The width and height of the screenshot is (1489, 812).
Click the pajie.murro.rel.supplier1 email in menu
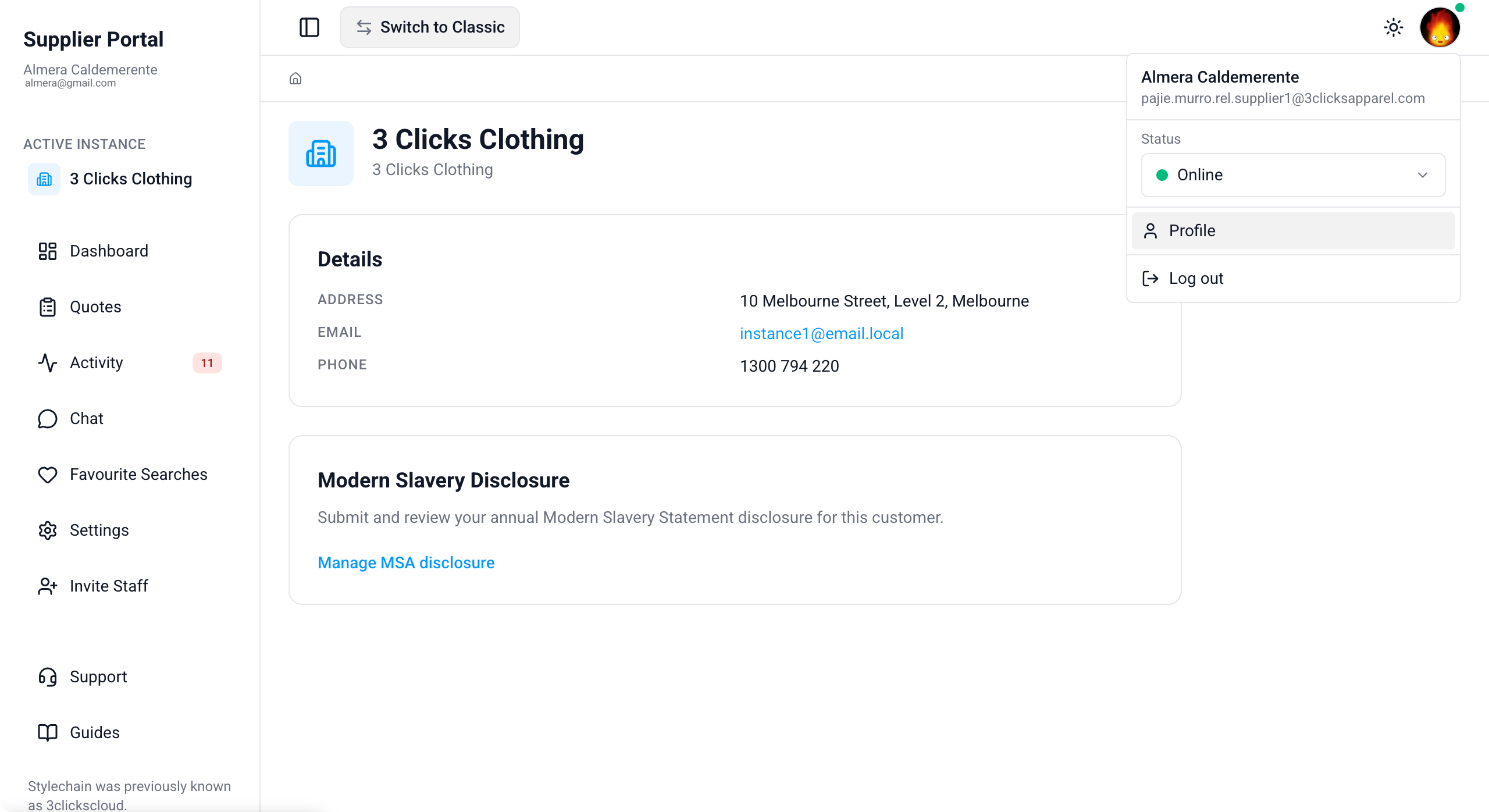coord(1283,98)
